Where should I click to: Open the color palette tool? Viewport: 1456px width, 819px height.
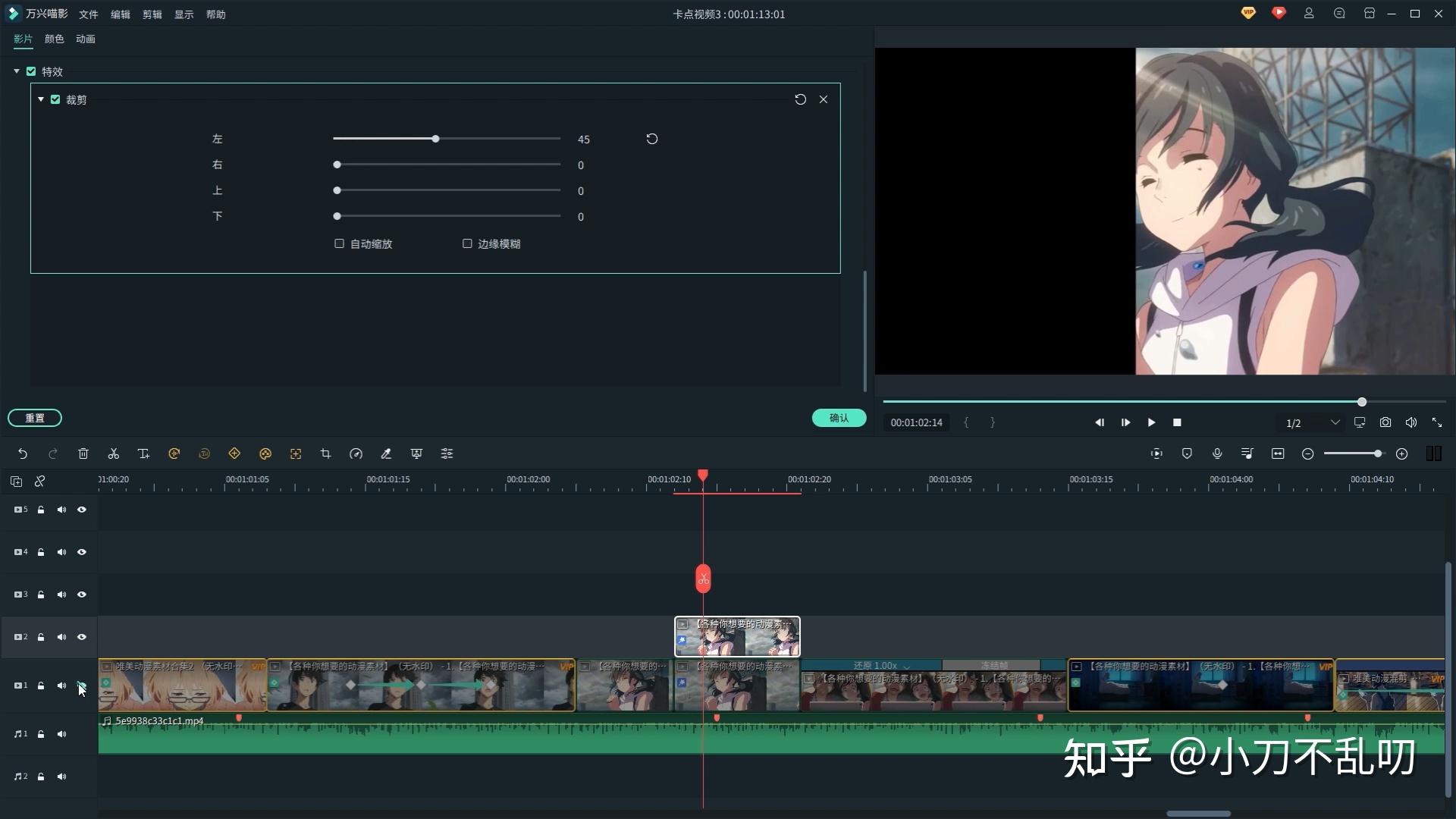coord(265,453)
